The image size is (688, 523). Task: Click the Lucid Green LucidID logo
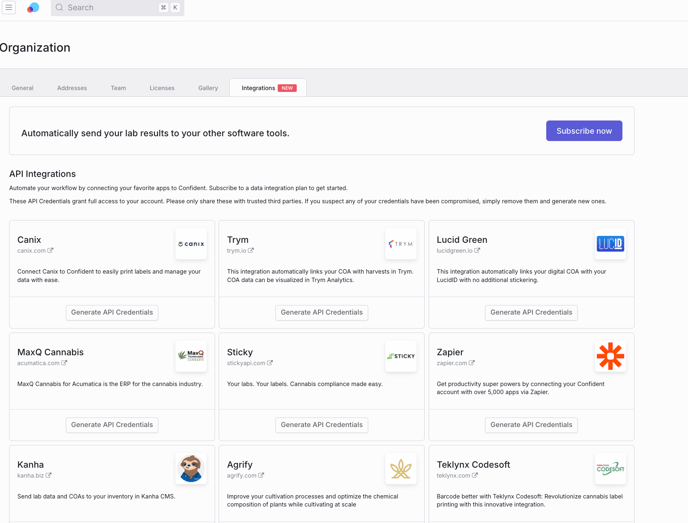click(610, 244)
